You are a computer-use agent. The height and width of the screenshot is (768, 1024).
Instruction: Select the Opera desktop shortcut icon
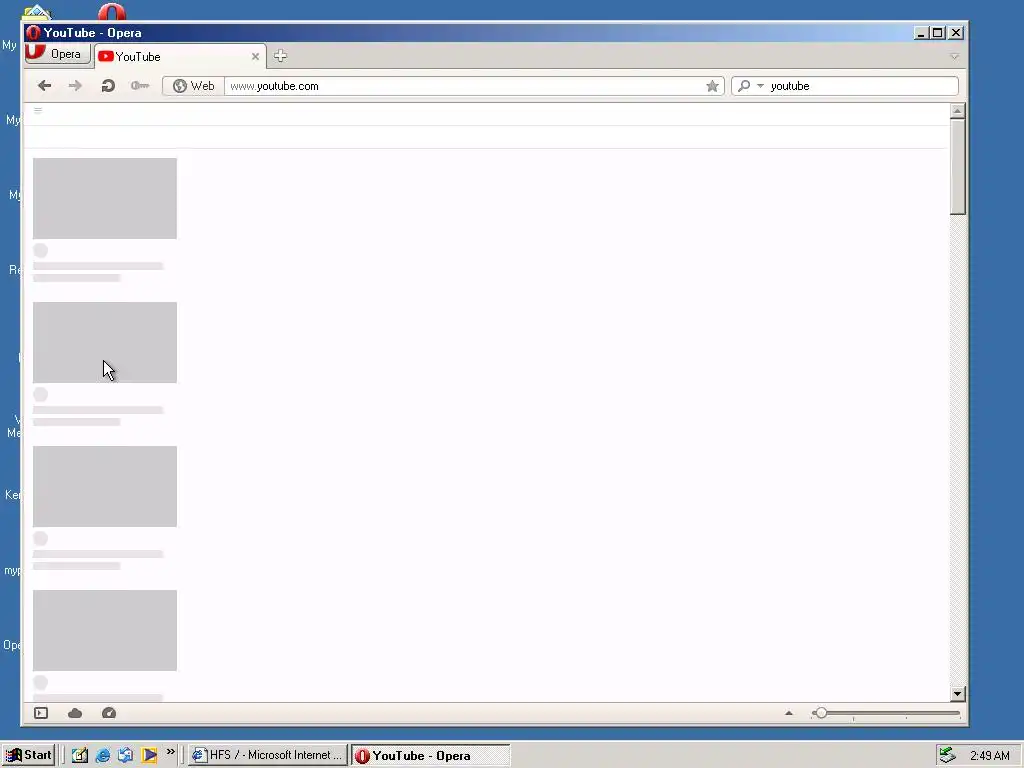pyautogui.click(x=112, y=11)
